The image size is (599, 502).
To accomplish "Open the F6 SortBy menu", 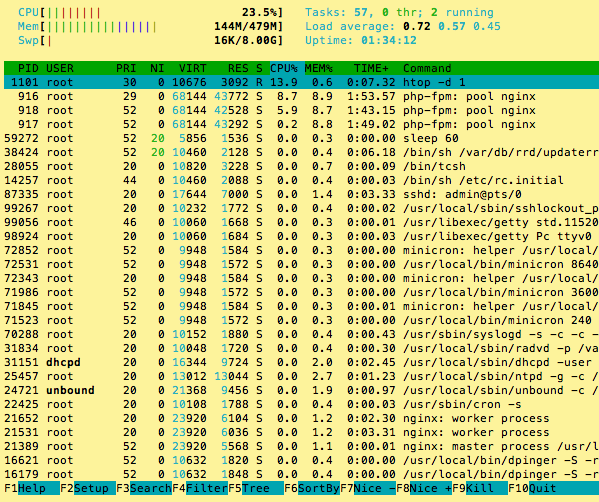I will 312,488.
